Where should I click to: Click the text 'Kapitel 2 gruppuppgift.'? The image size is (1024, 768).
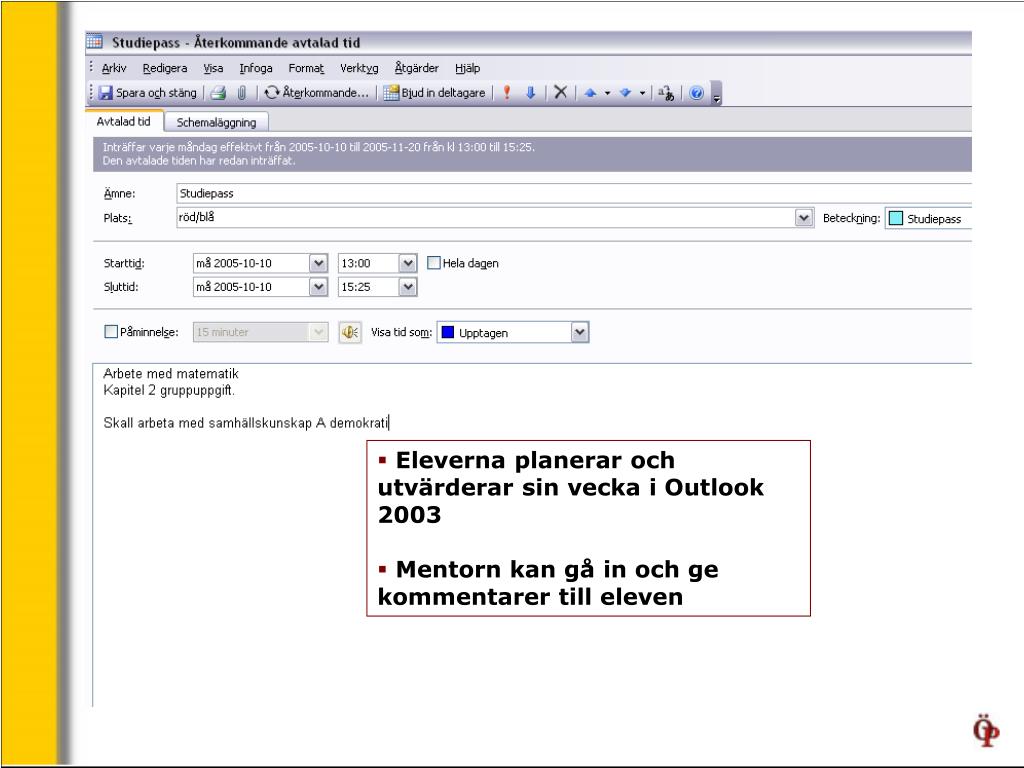(169, 391)
